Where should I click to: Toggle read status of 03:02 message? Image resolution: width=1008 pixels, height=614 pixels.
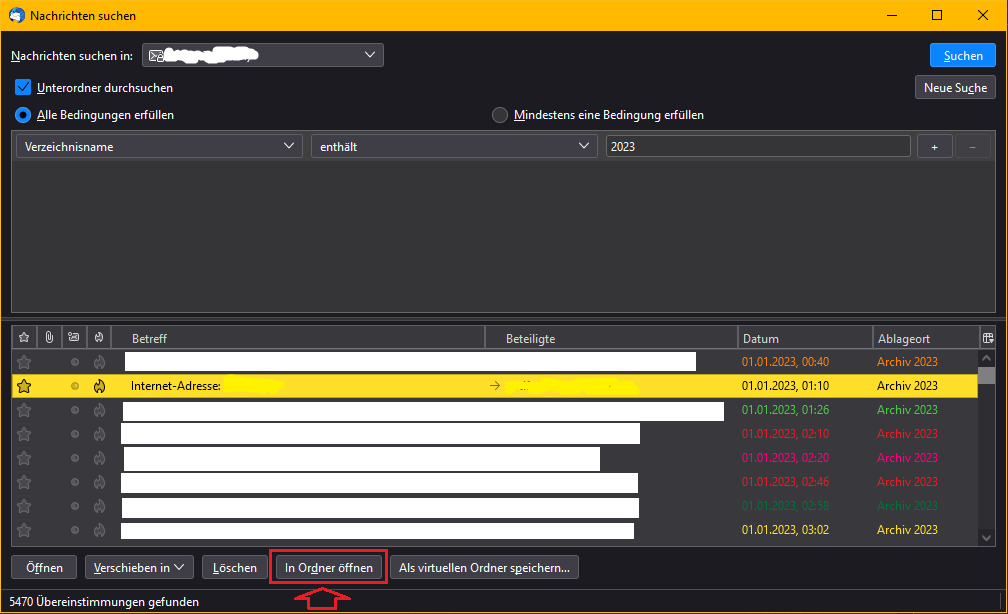(x=75, y=530)
